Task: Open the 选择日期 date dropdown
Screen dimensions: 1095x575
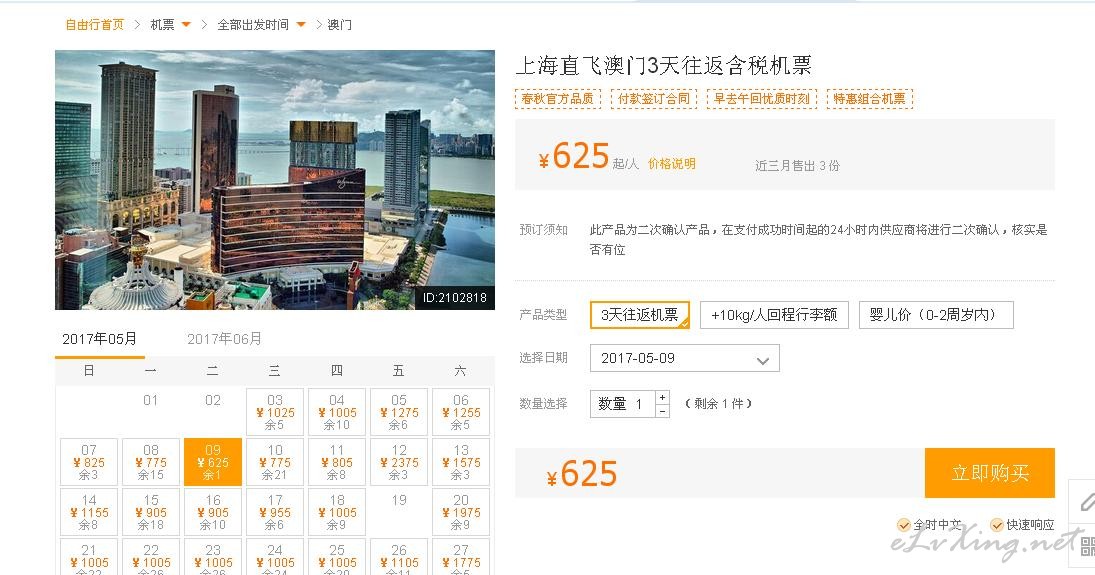Action: tap(684, 358)
